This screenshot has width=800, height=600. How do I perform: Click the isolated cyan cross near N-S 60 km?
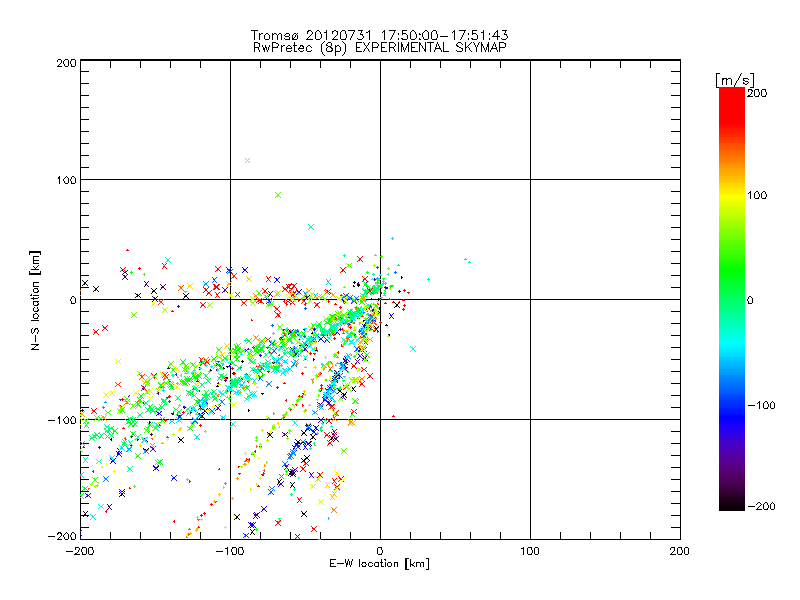click(311, 227)
